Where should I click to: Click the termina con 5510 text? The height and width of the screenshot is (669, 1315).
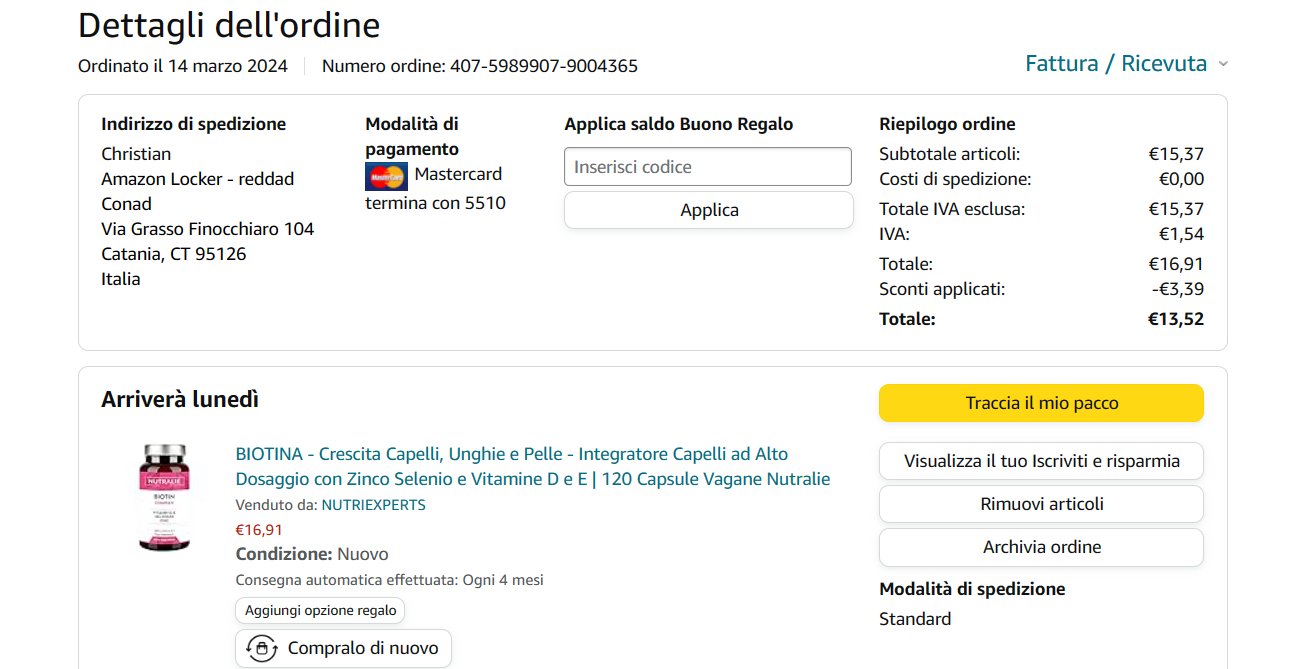[435, 203]
